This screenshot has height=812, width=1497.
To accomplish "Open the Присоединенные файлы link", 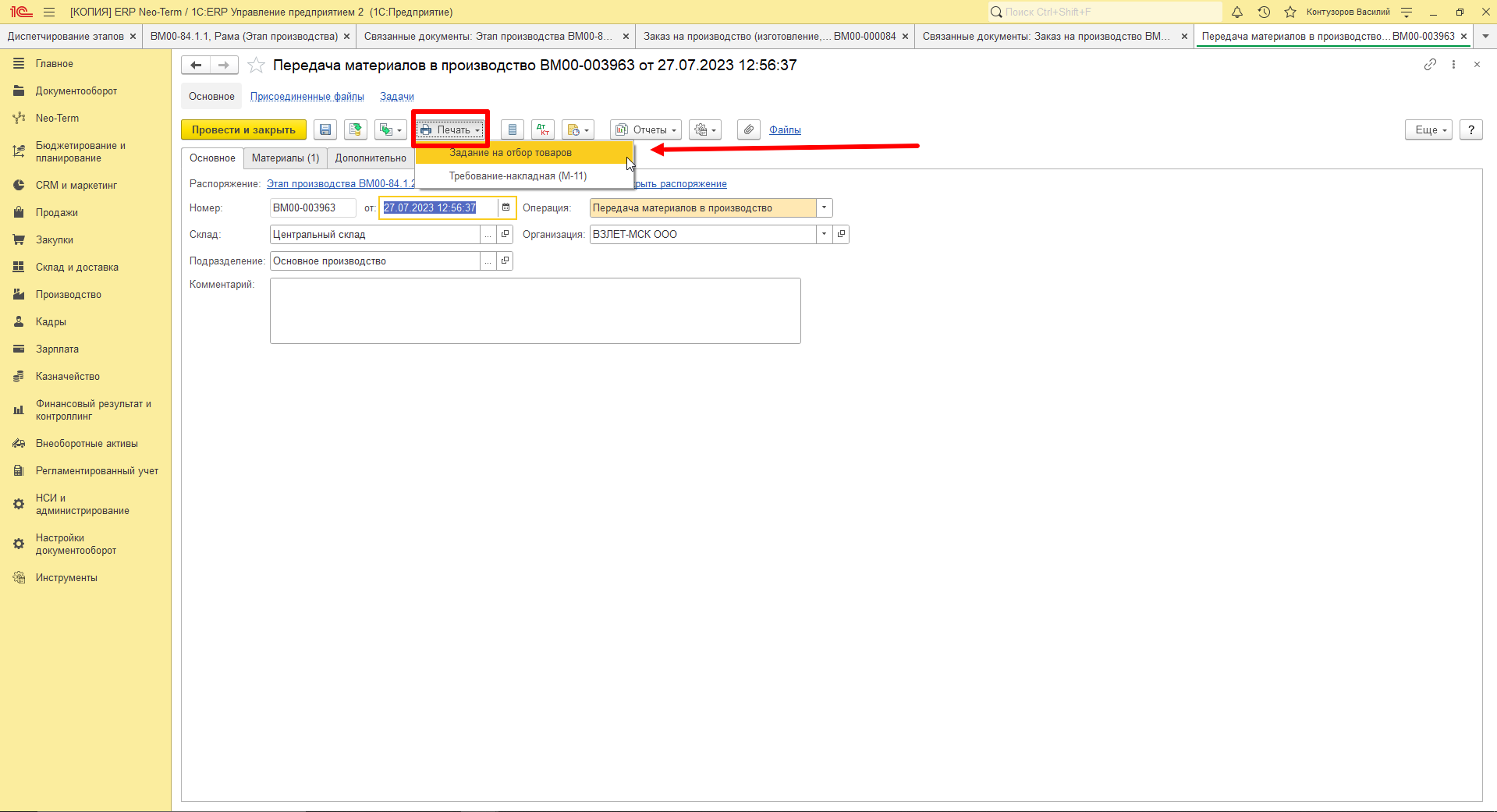I will click(x=307, y=97).
